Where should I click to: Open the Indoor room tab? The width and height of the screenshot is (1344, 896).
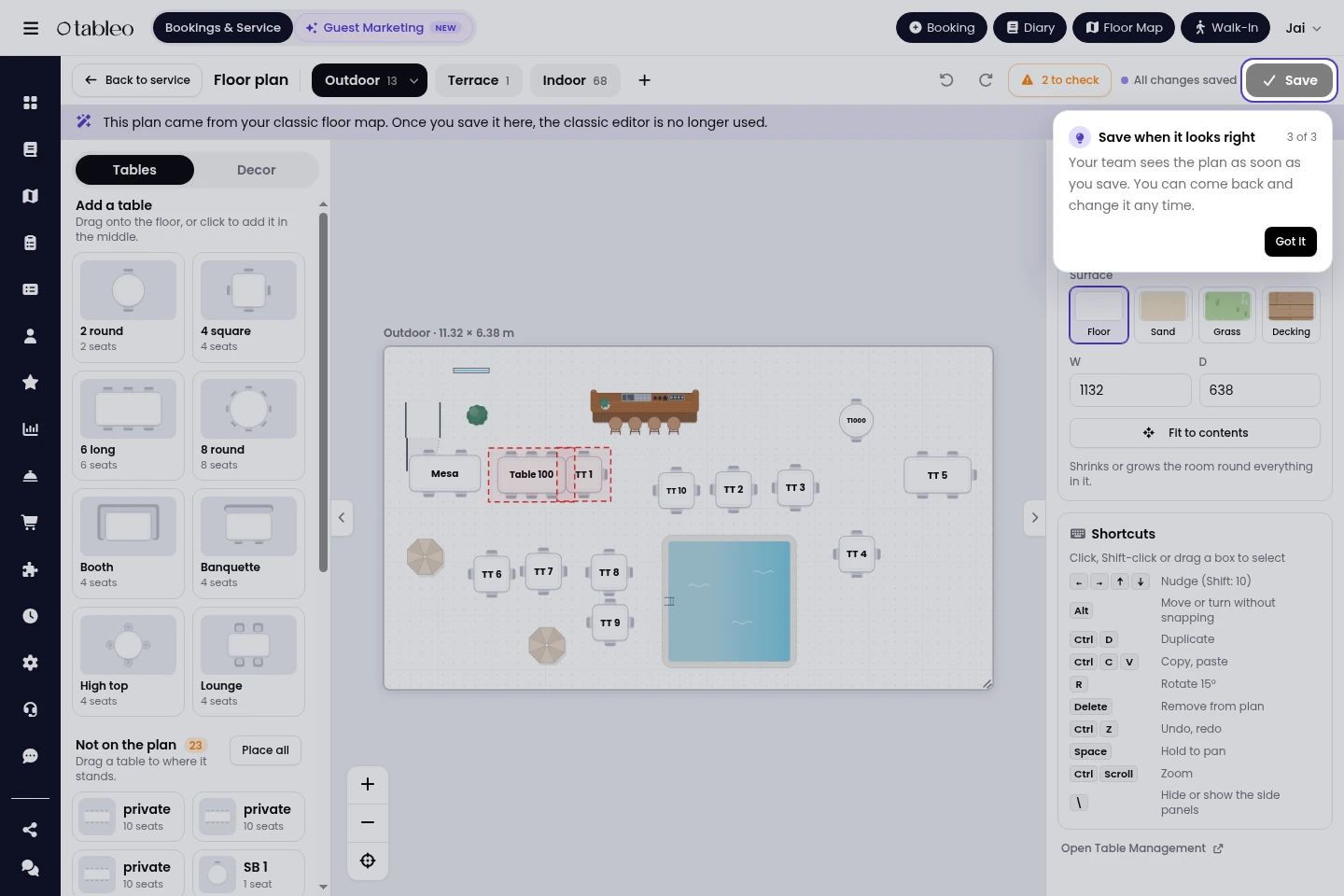click(575, 80)
